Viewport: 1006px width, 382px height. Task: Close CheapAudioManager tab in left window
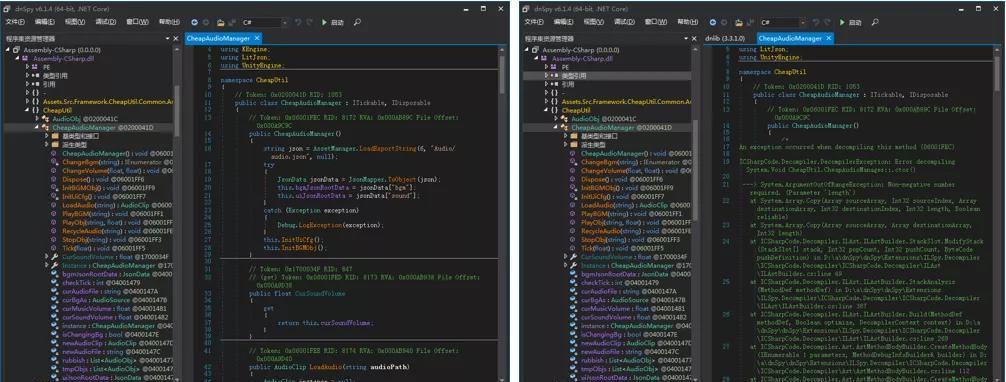coord(256,39)
